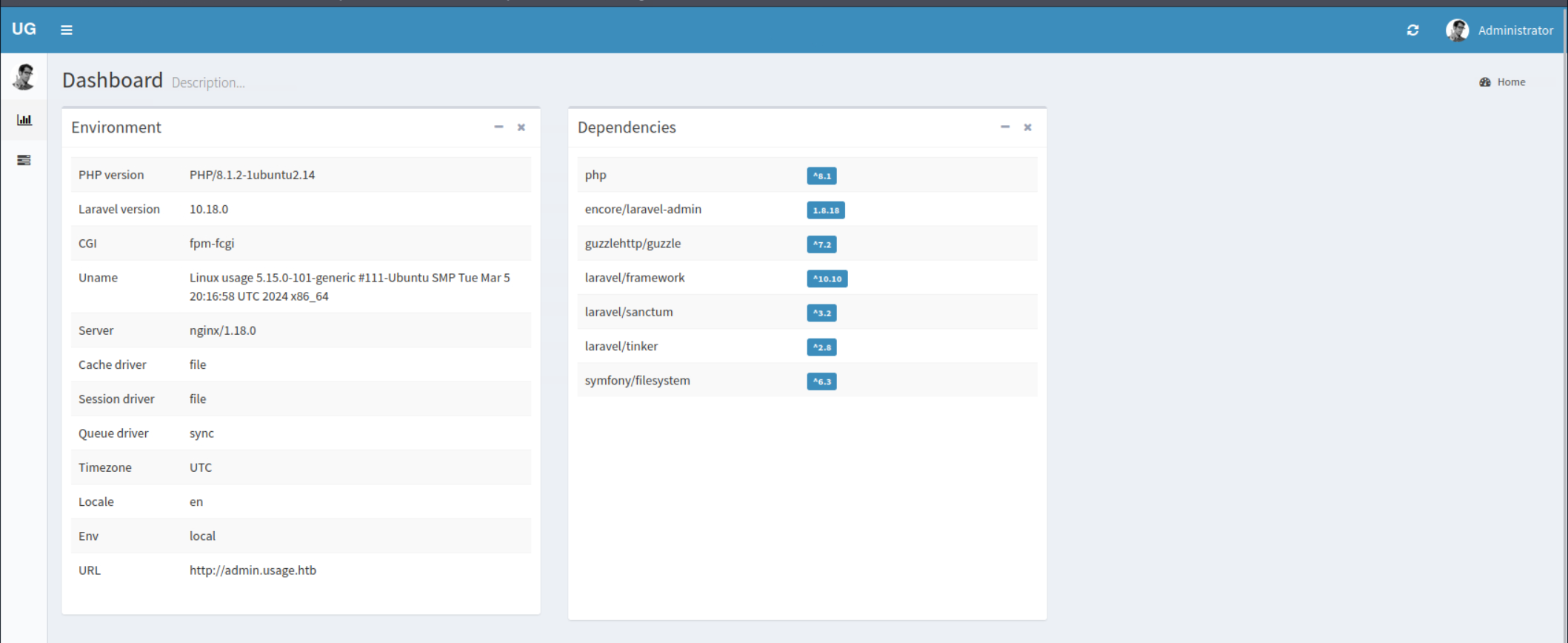The image size is (1568, 643).
Task: Open the Administrator user dropdown
Action: [x=1515, y=30]
